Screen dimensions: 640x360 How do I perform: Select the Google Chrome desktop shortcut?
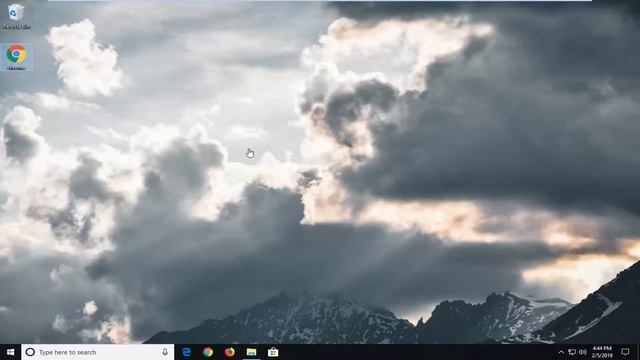tap(16, 57)
